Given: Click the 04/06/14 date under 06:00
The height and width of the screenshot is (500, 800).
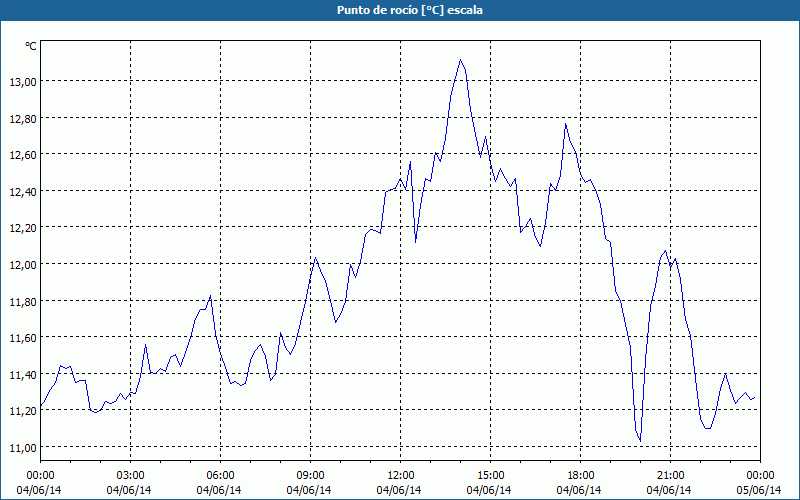Looking at the screenshot, I should point(219,490).
